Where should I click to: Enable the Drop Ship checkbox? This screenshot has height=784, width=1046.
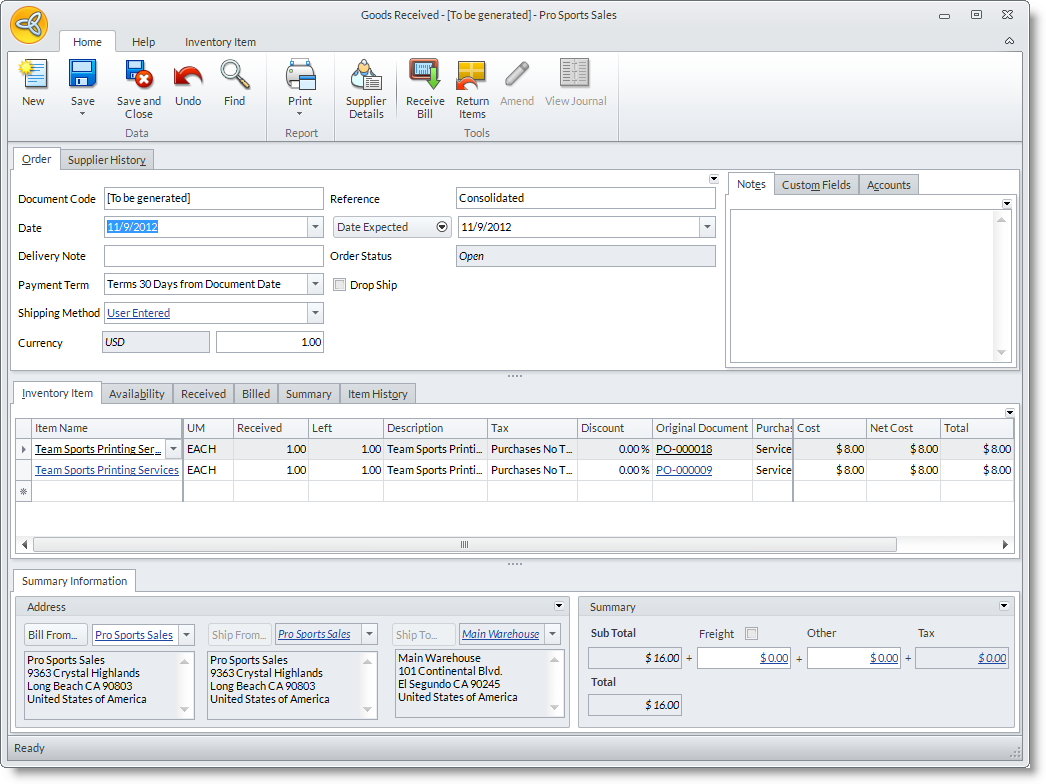(340, 285)
